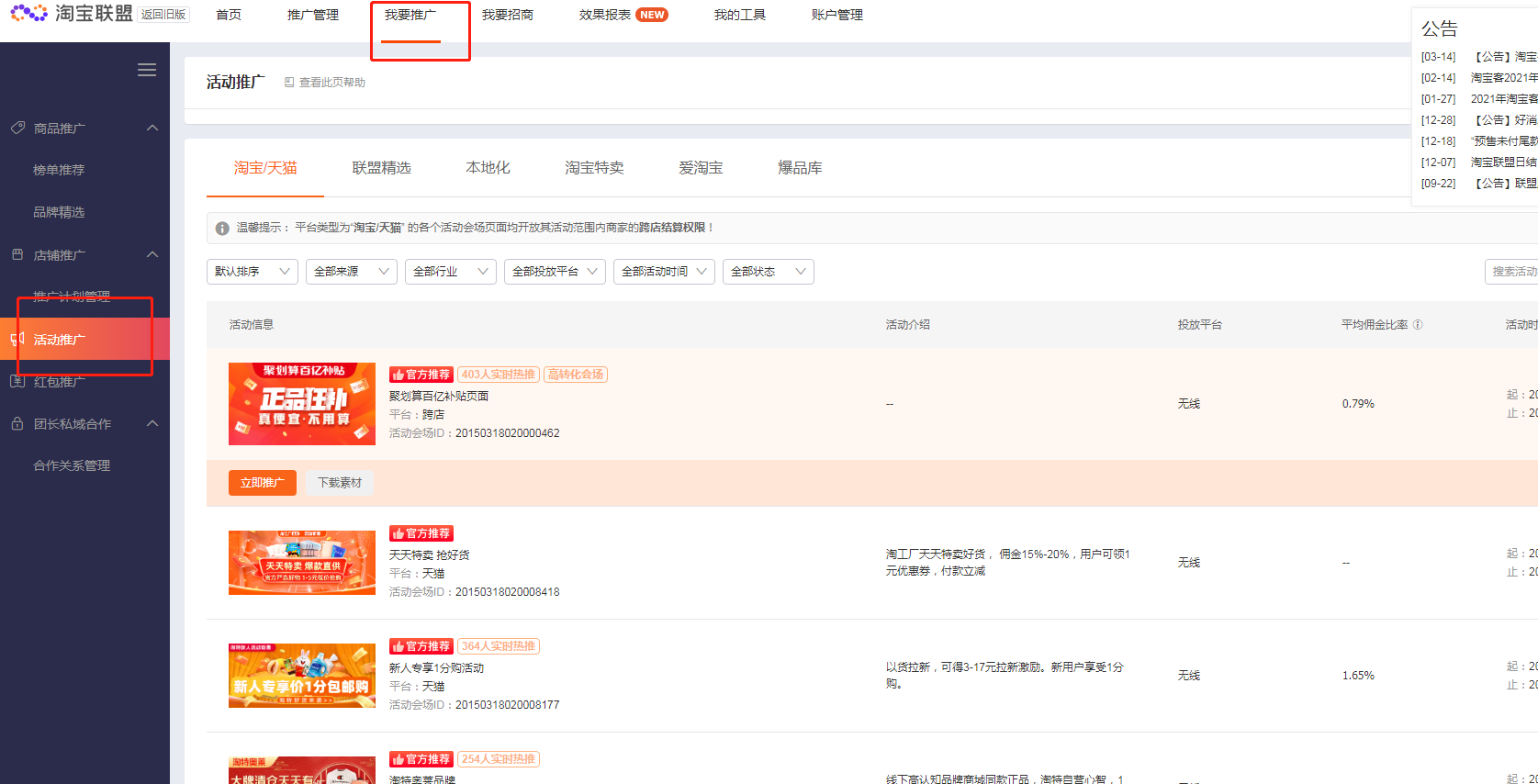Click 官方推荐 badge on 新人专享1分购活动
The image size is (1538, 784).
[421, 646]
